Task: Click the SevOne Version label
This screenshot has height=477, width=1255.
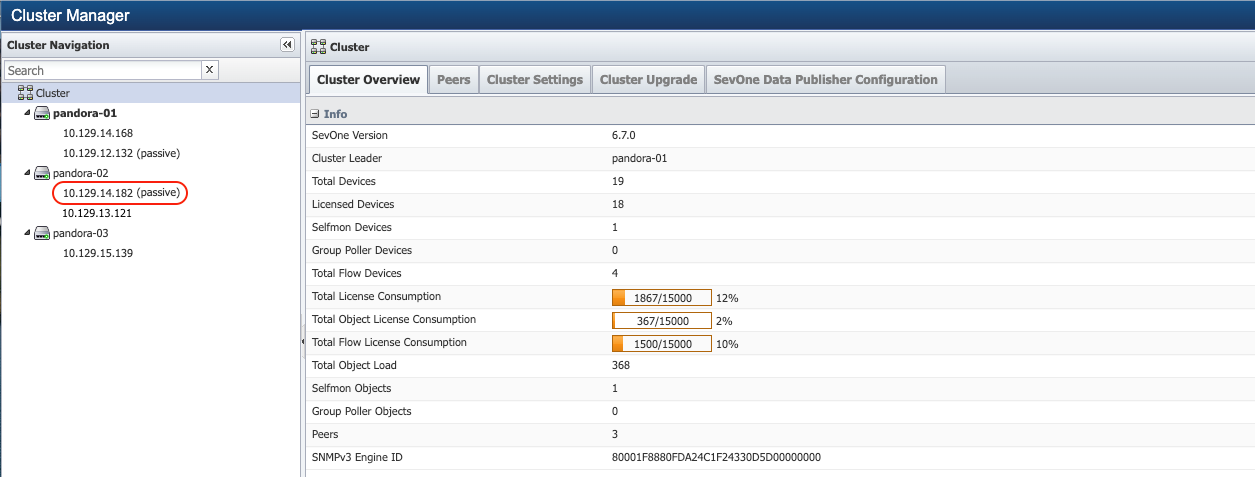Action: point(350,135)
